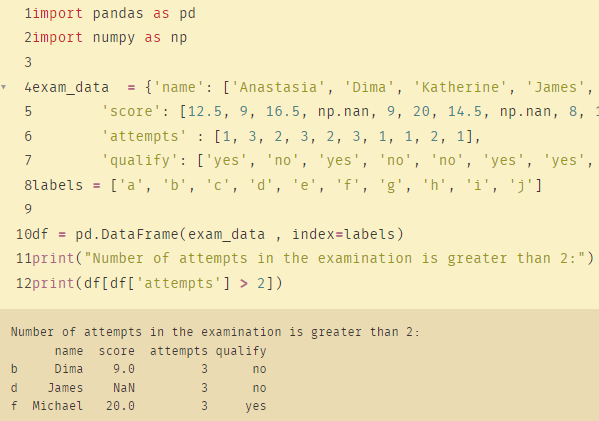The width and height of the screenshot is (599, 421).
Task: Click line number 1 in the gutter
Action: click(x=28, y=13)
